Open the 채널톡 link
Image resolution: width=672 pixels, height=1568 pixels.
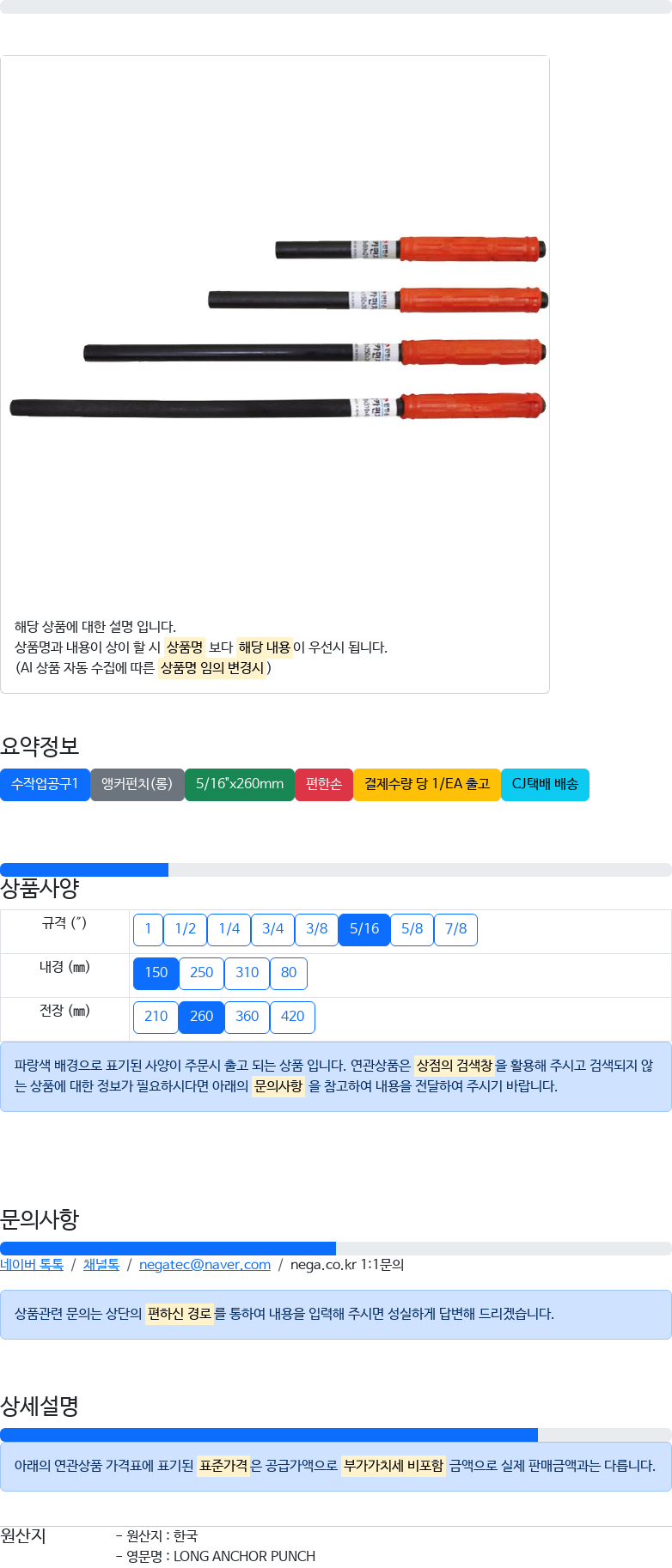coord(101,1264)
